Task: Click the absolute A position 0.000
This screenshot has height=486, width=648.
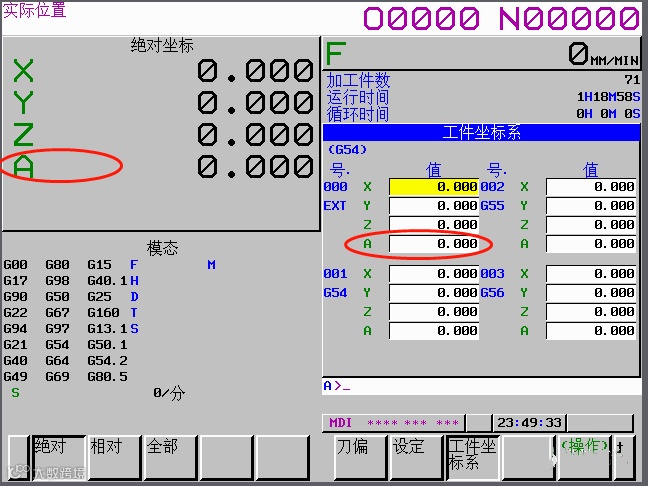Action: point(255,167)
